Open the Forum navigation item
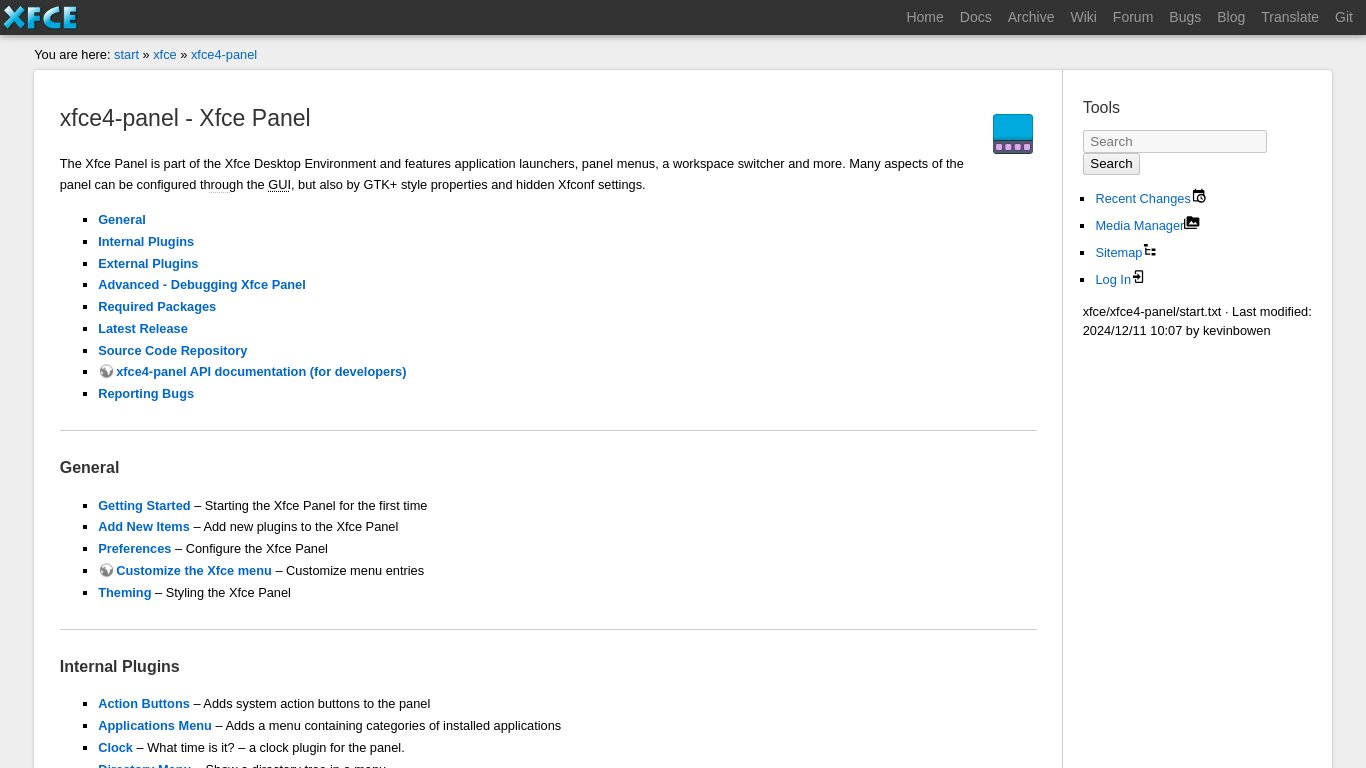Screen dimensions: 1366x768 point(1132,17)
